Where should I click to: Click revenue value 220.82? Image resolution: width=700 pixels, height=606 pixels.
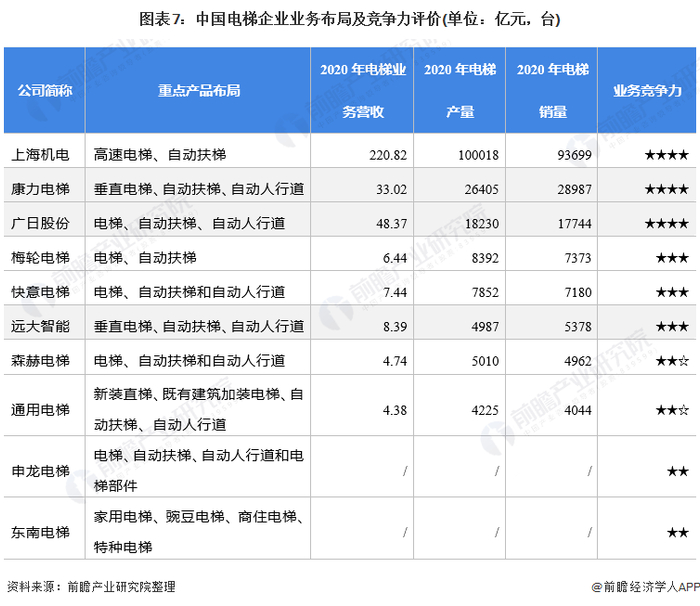click(388, 155)
